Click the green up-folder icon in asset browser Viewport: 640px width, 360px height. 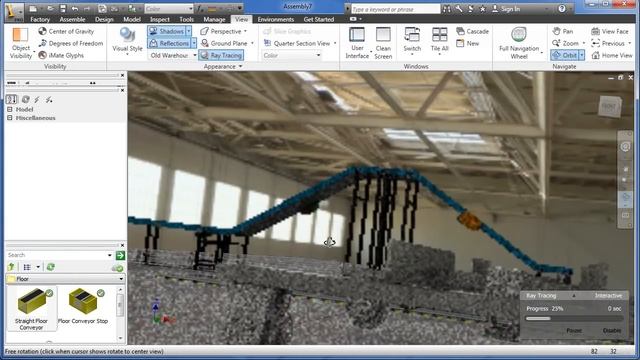pos(11,267)
